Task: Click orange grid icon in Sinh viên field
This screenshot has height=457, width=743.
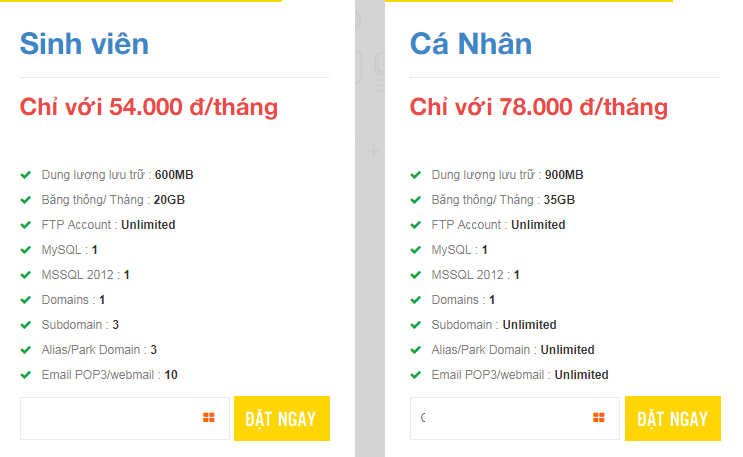Action: point(208,417)
